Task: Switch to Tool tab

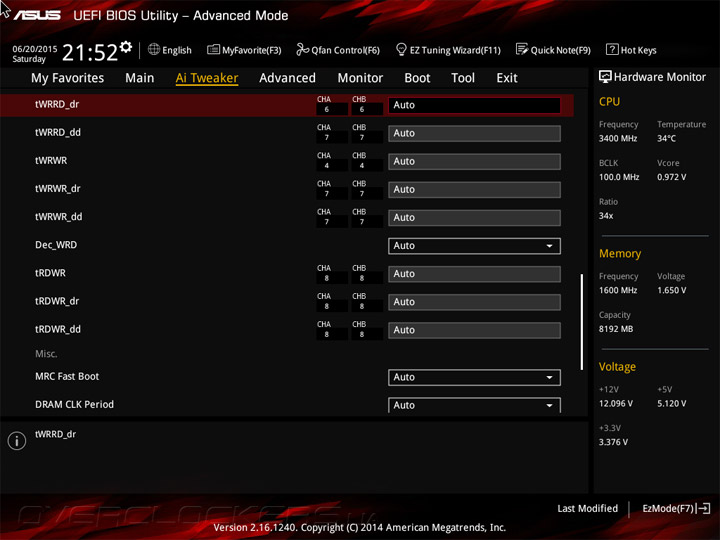Action: [463, 78]
